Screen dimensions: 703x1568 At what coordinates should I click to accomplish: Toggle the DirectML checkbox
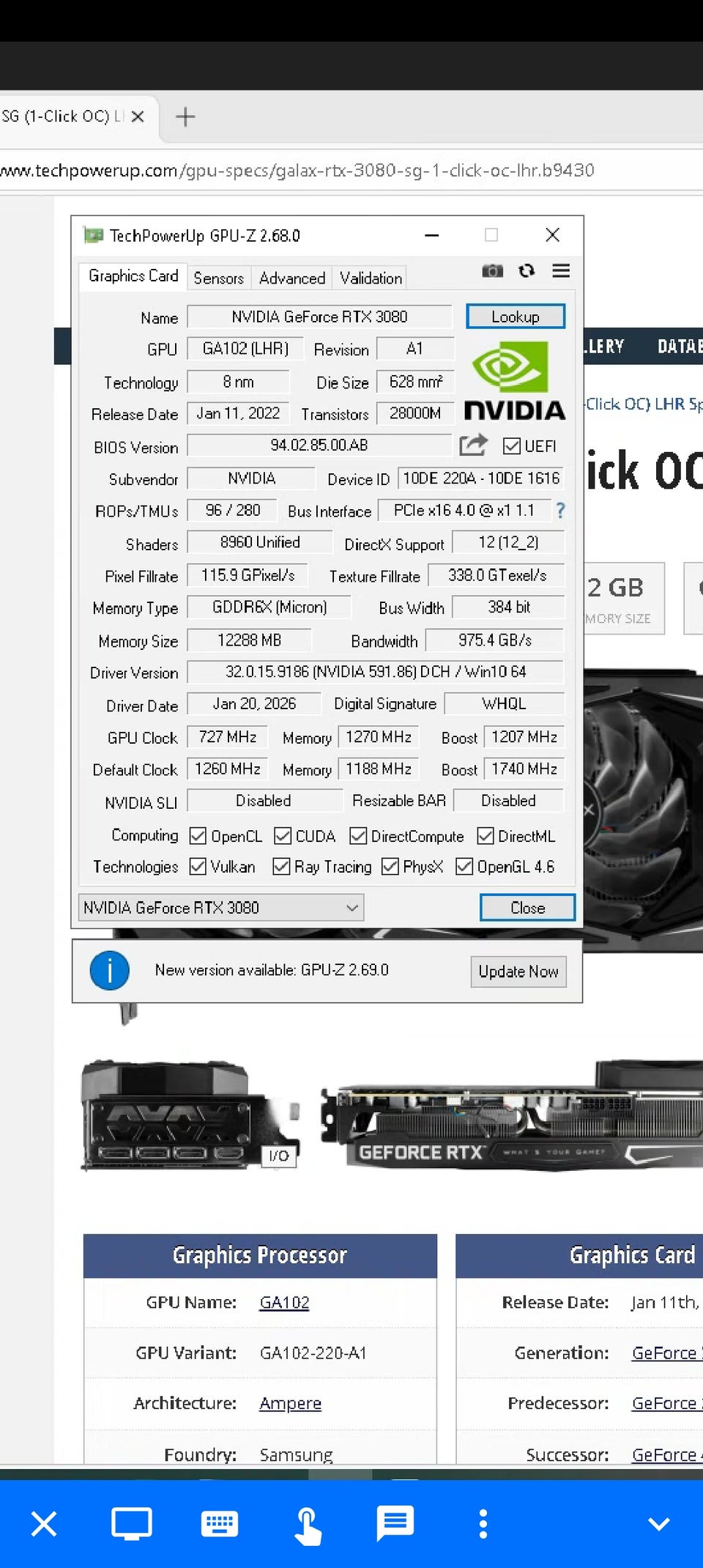pos(486,836)
